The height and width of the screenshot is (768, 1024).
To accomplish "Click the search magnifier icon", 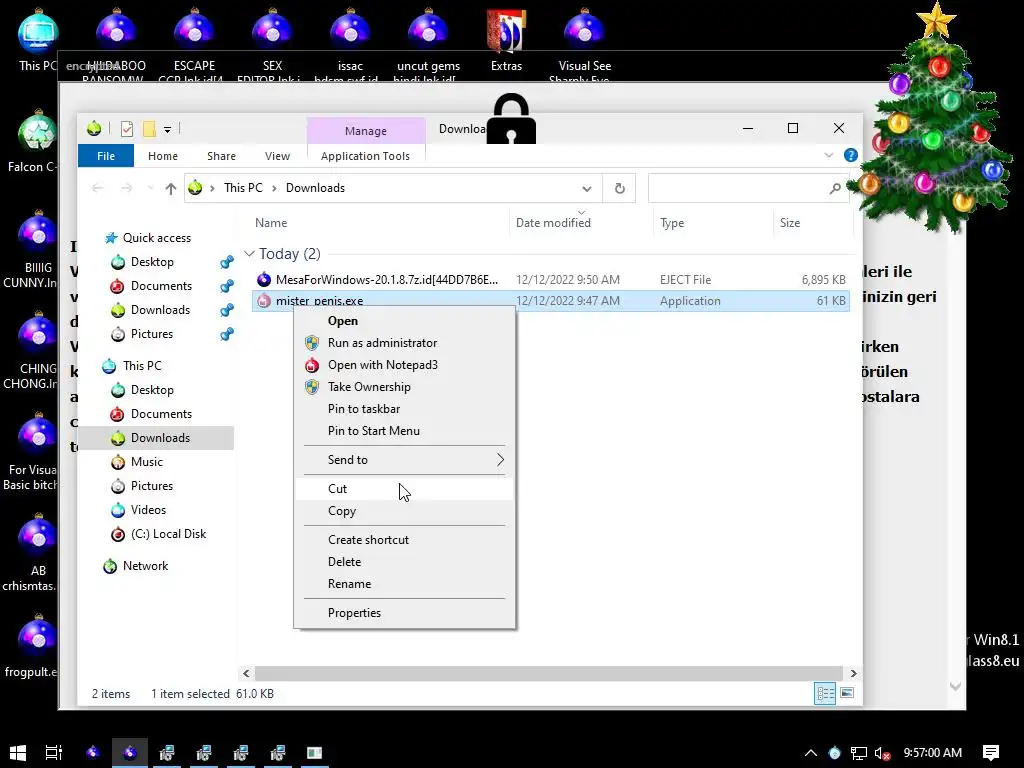I will click(x=835, y=189).
